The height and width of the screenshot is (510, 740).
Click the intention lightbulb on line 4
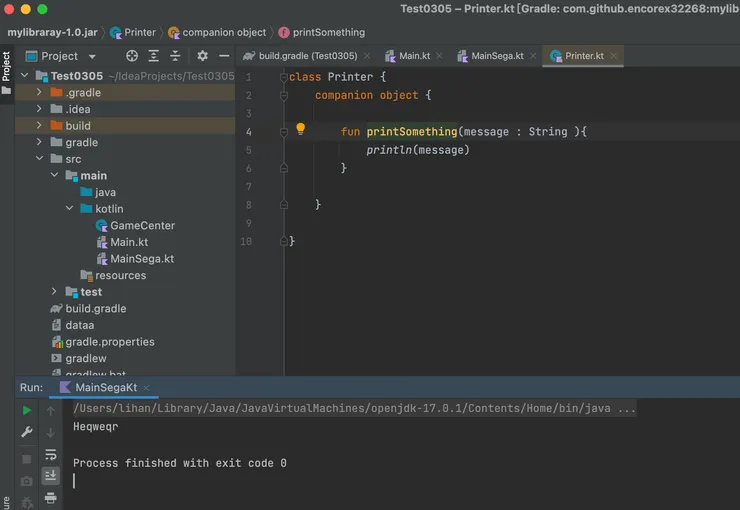[300, 130]
